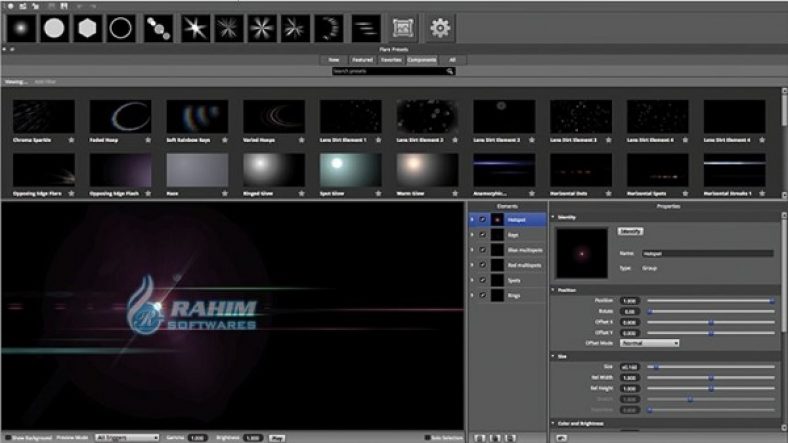Viewport: 788px width, 443px height.
Task: Click the search magnifier icon
Action: (451, 71)
